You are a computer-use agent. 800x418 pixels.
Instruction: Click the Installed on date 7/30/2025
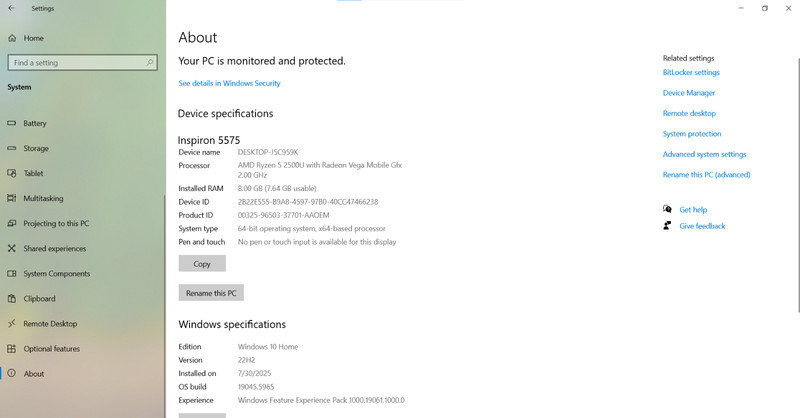[x=254, y=374]
